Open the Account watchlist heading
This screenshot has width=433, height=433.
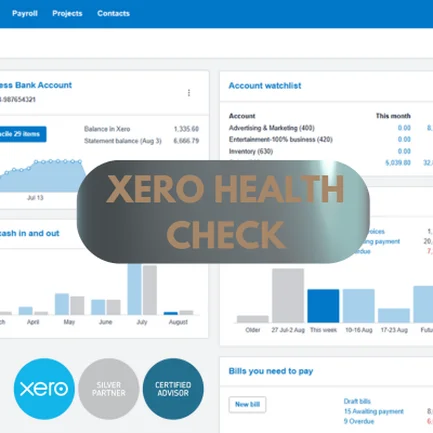(265, 86)
